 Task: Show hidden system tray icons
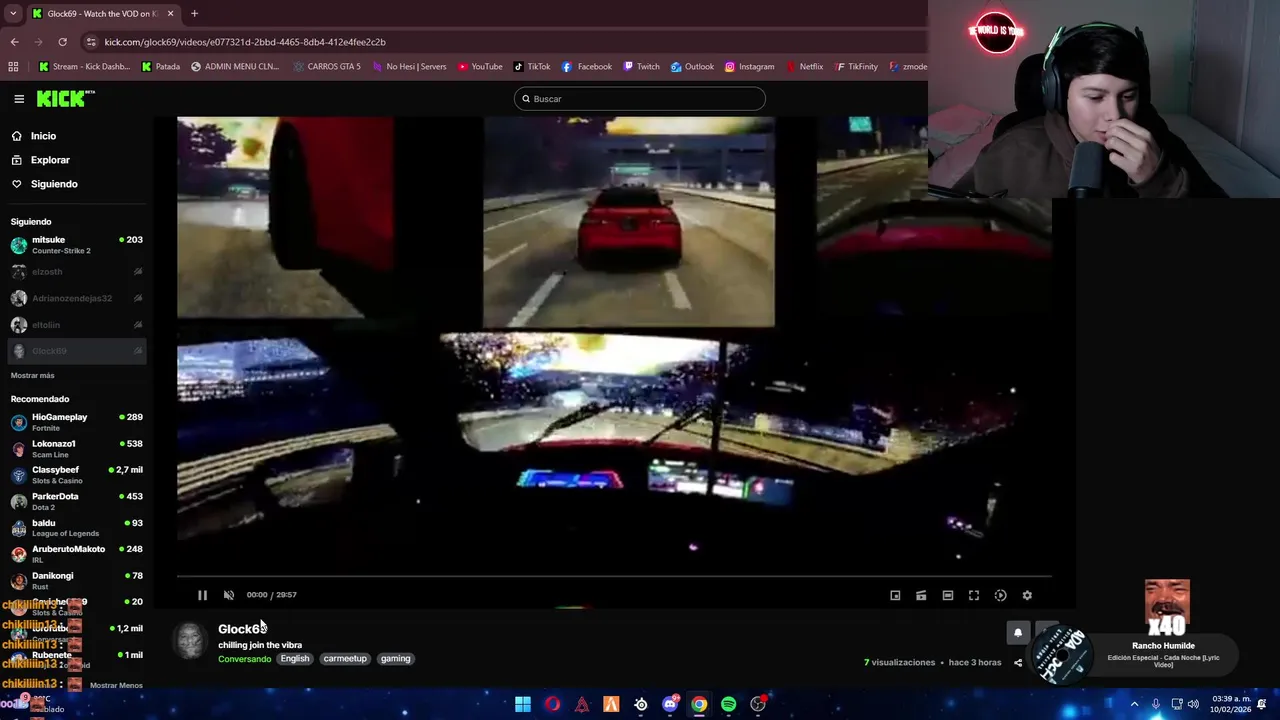click(1134, 704)
